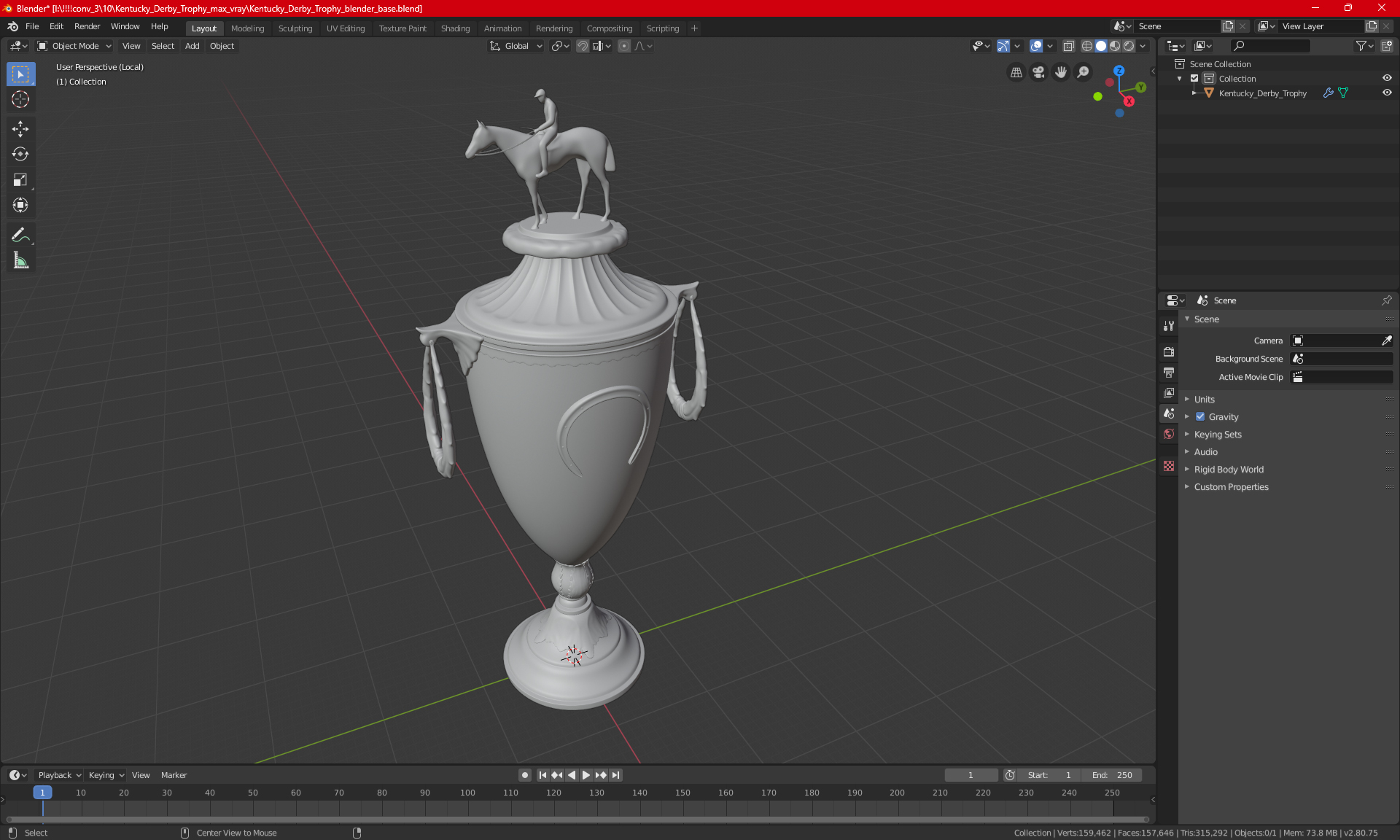Toggle Collection exclude checkbox in outliner

(1194, 79)
